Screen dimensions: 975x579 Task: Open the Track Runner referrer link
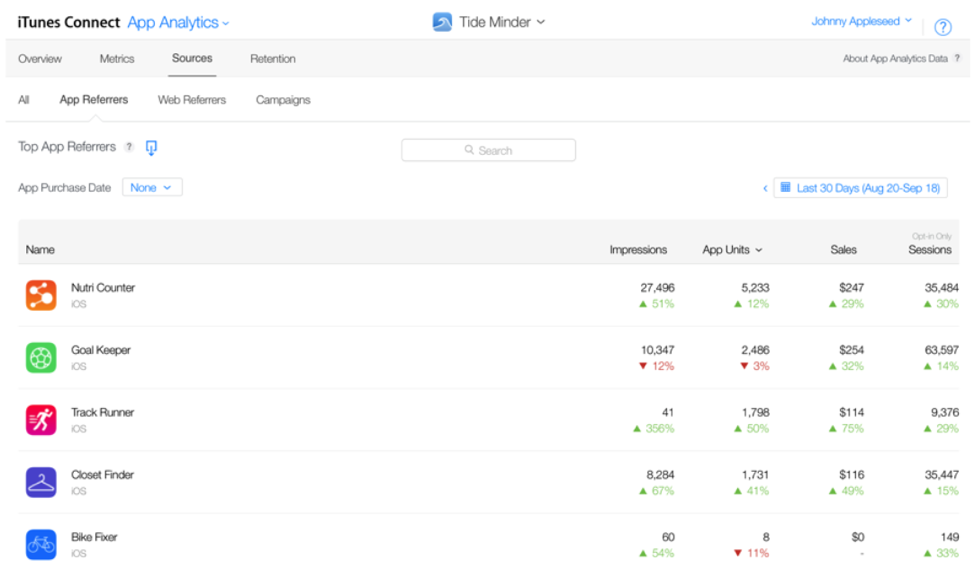click(103, 412)
